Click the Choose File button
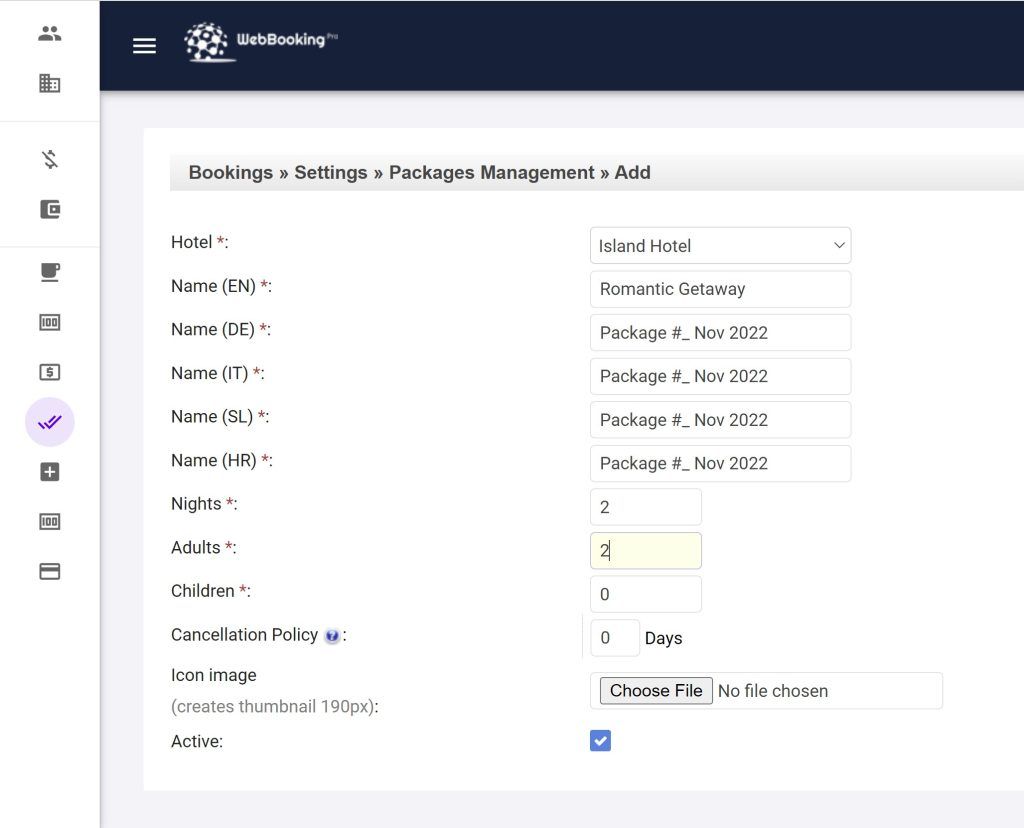The height and width of the screenshot is (828, 1024). point(656,691)
